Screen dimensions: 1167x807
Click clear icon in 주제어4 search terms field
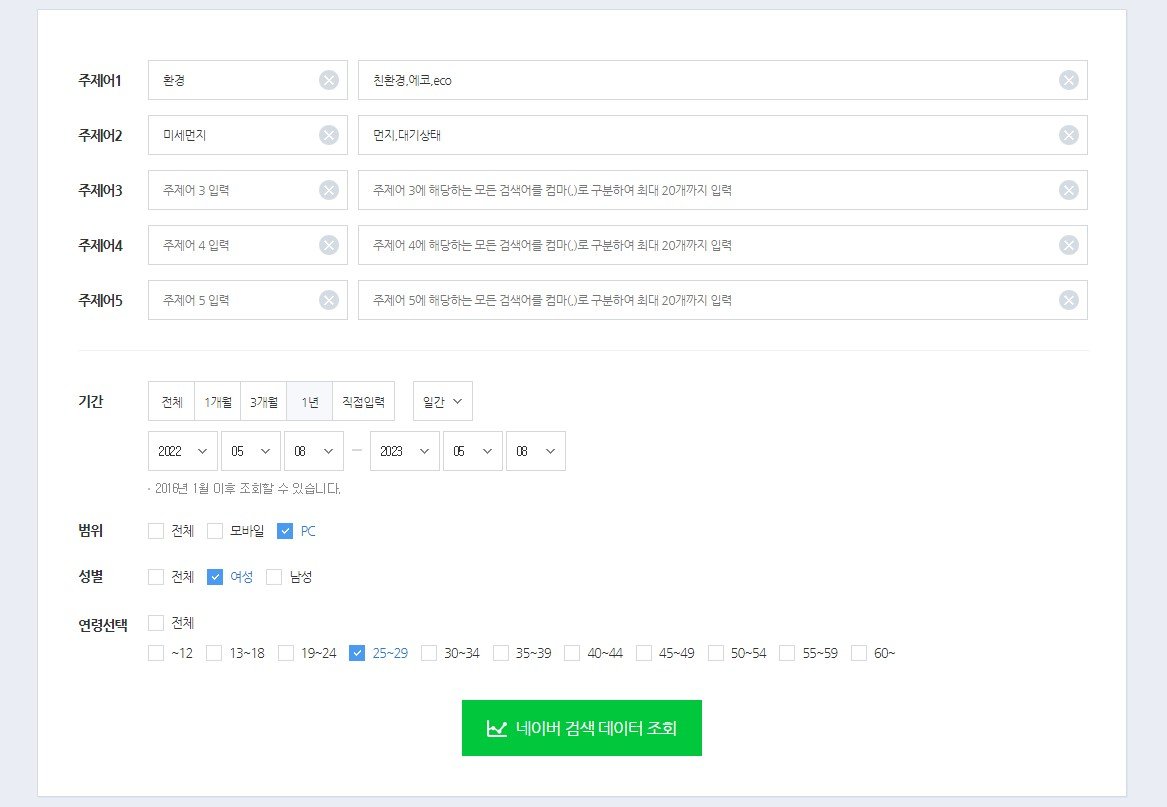[x=1068, y=245]
